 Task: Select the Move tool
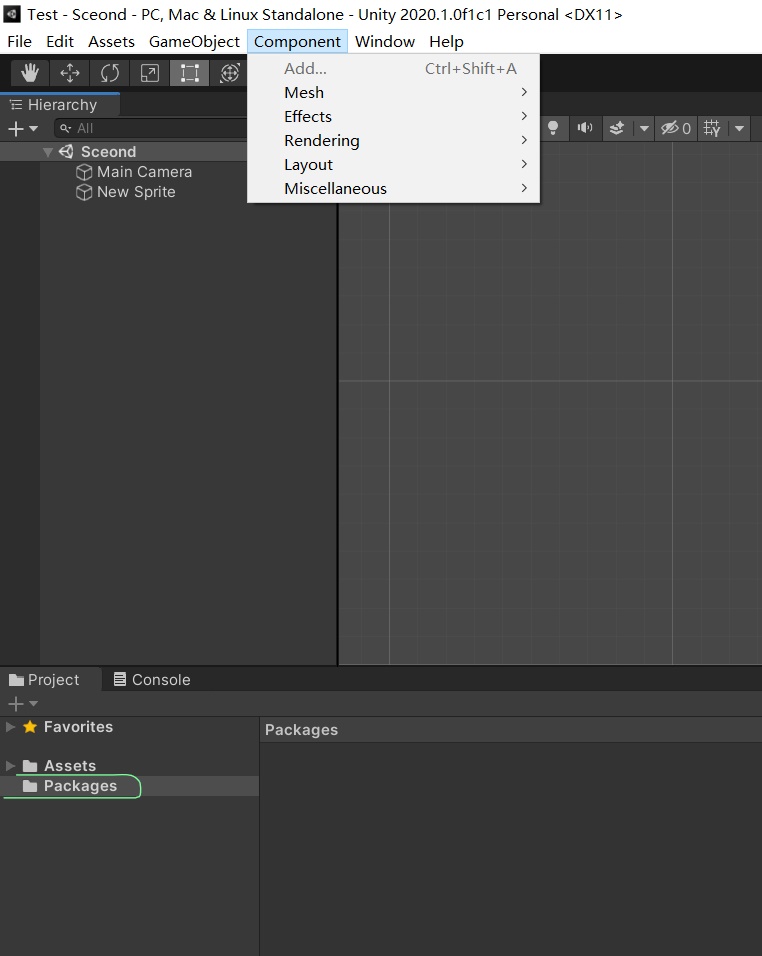point(70,73)
